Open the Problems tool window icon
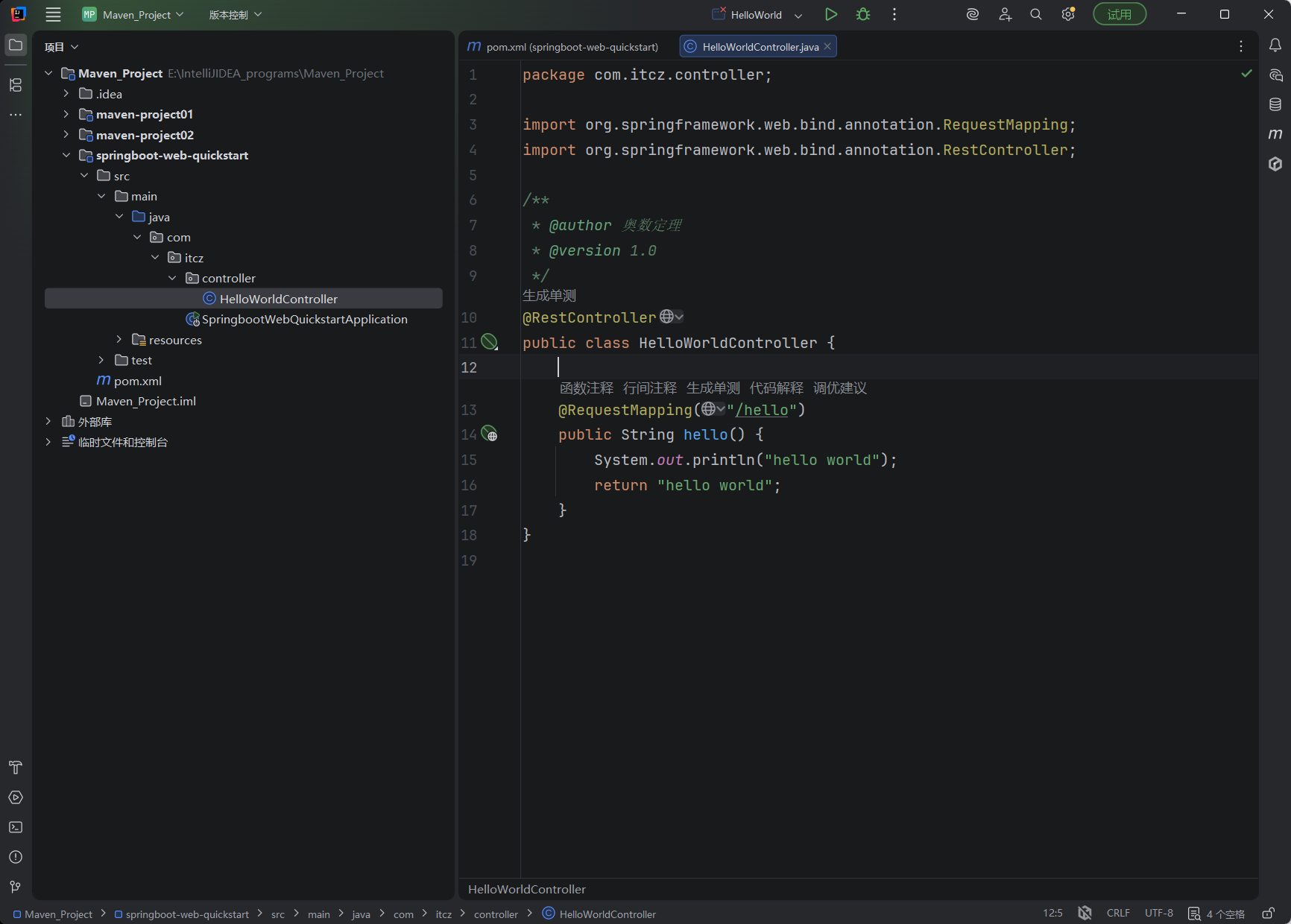 (x=16, y=857)
